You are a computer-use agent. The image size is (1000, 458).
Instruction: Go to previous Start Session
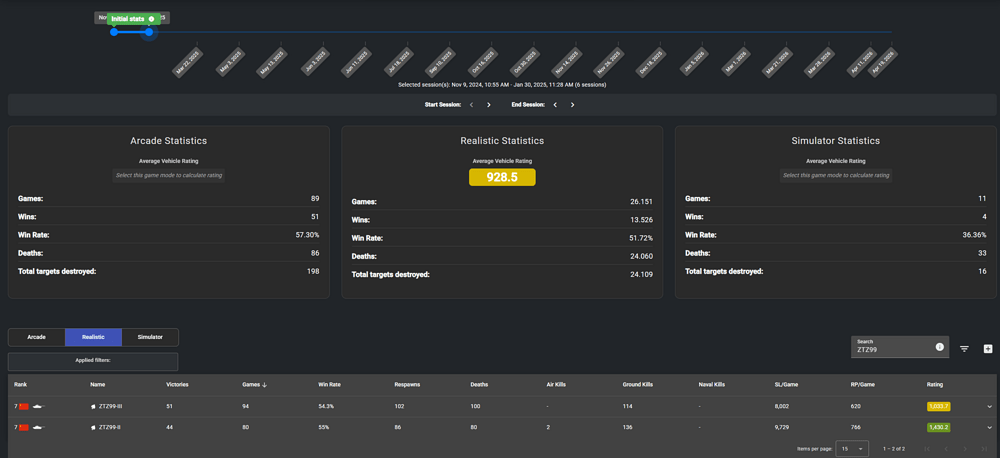471,105
